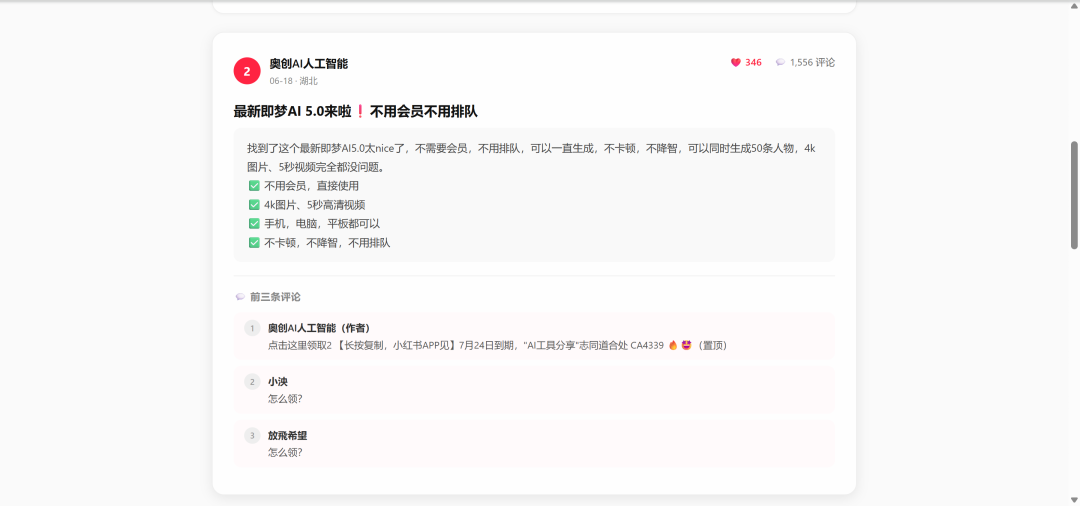Click the green check beside 不用会员，直接使用
The image size is (1080, 506).
point(253,186)
